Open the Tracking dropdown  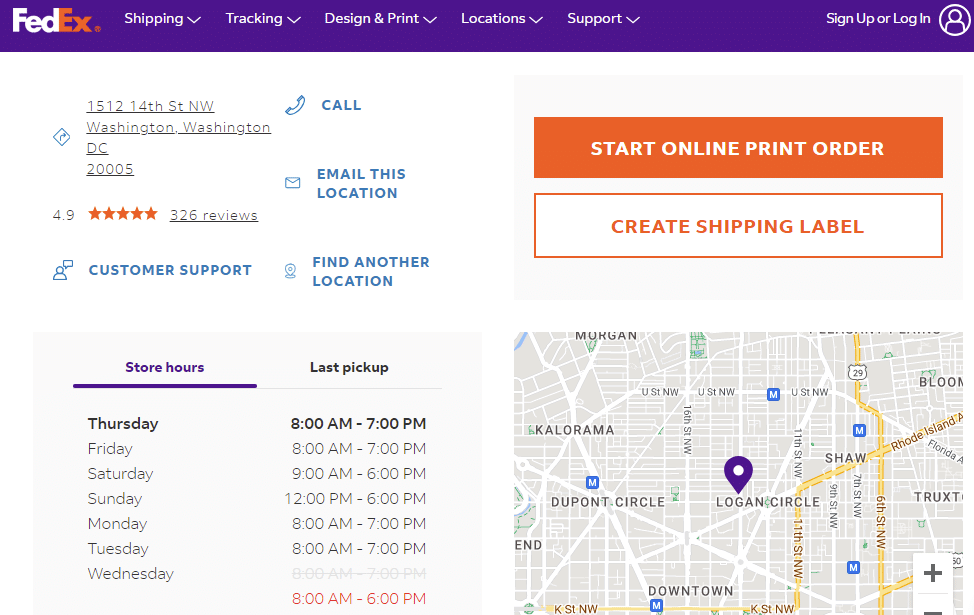[261, 18]
